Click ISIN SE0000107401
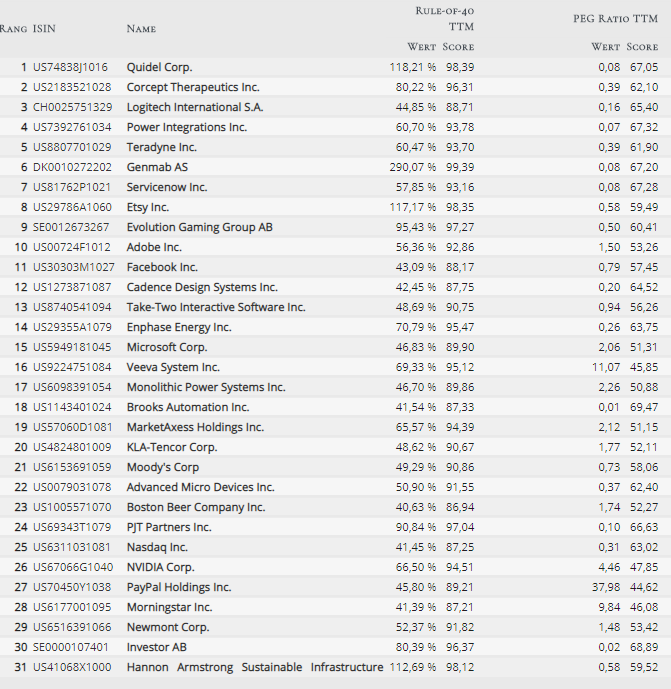 point(70,647)
